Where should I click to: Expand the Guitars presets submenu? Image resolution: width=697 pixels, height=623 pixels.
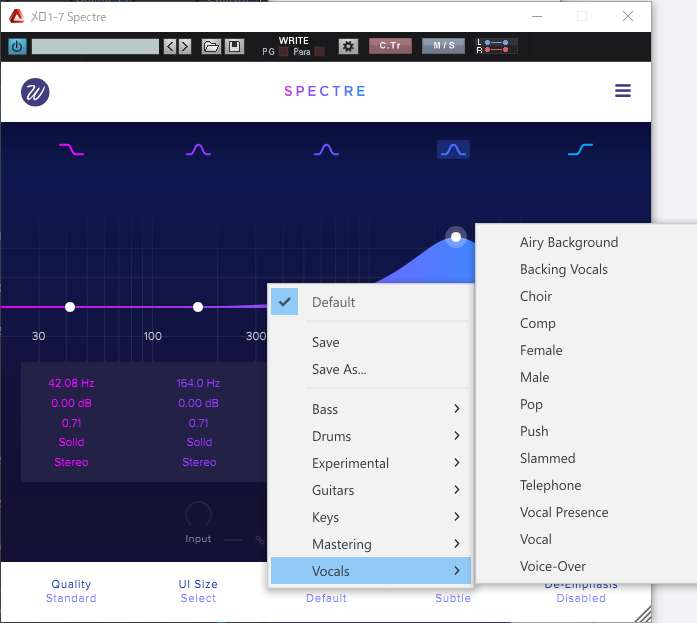point(371,490)
